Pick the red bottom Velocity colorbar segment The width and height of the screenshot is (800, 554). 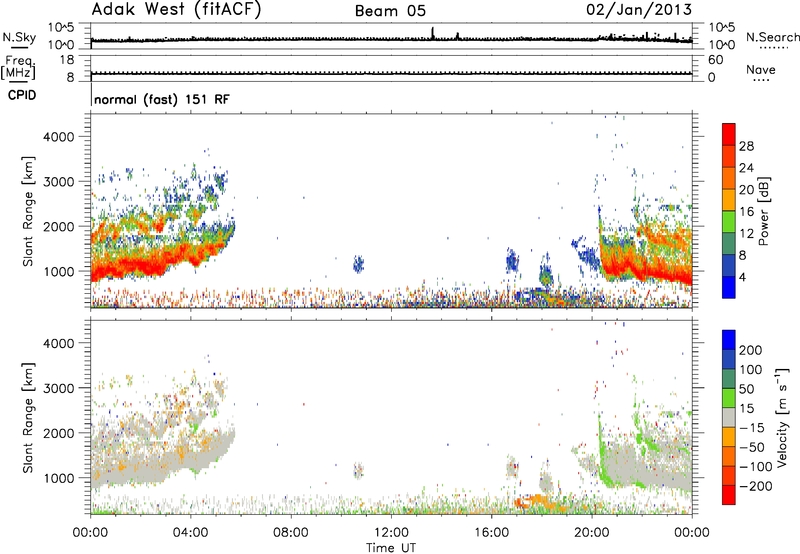[x=729, y=495]
